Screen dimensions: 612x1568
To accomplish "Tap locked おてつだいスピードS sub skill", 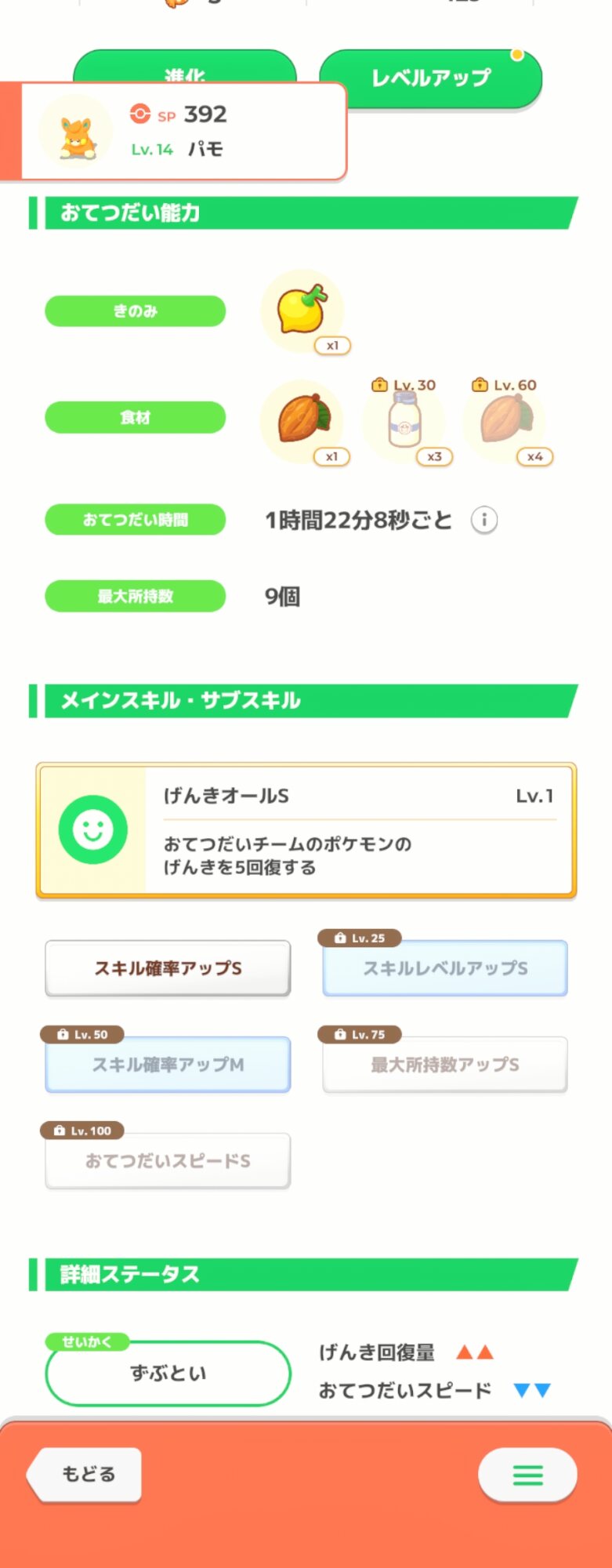I will coord(168,1161).
